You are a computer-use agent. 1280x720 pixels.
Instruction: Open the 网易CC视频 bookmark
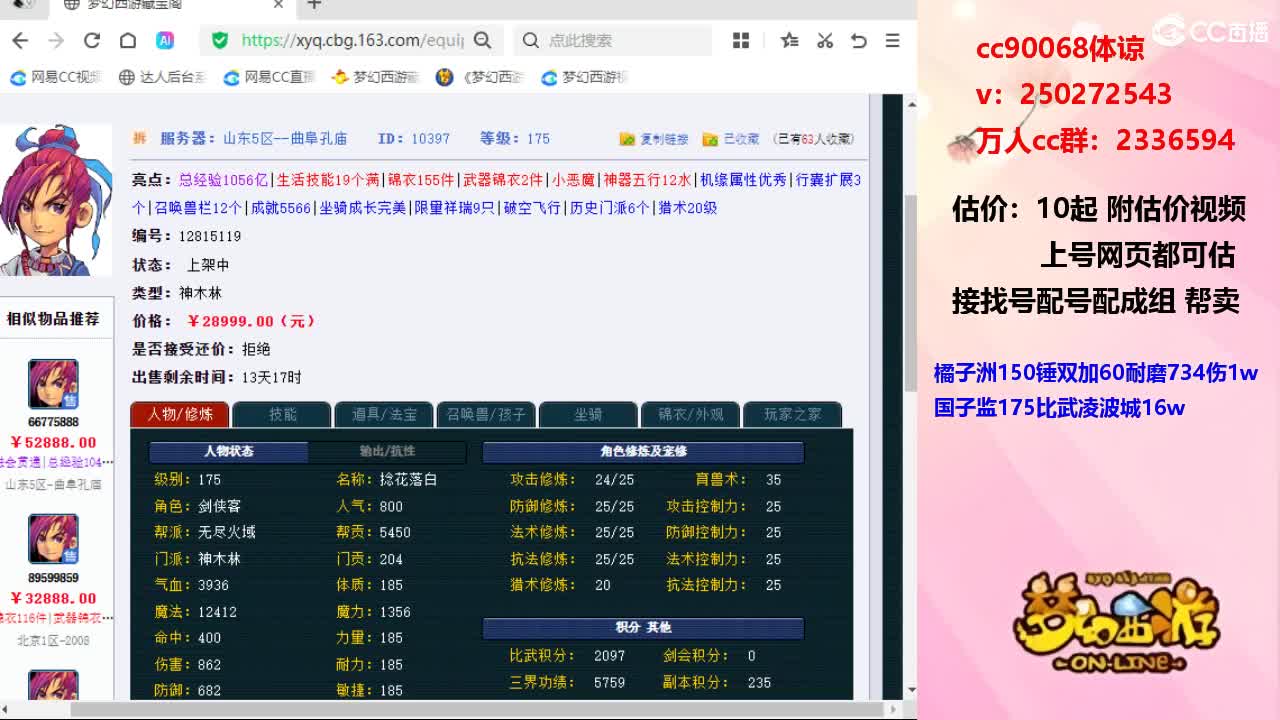(x=57, y=77)
